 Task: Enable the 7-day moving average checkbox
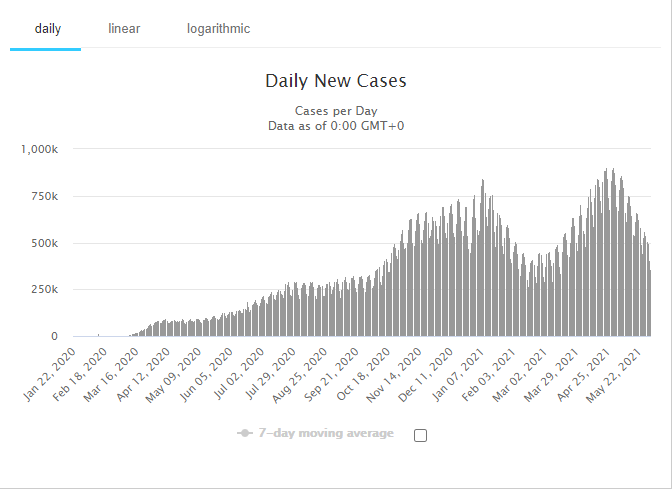(420, 435)
